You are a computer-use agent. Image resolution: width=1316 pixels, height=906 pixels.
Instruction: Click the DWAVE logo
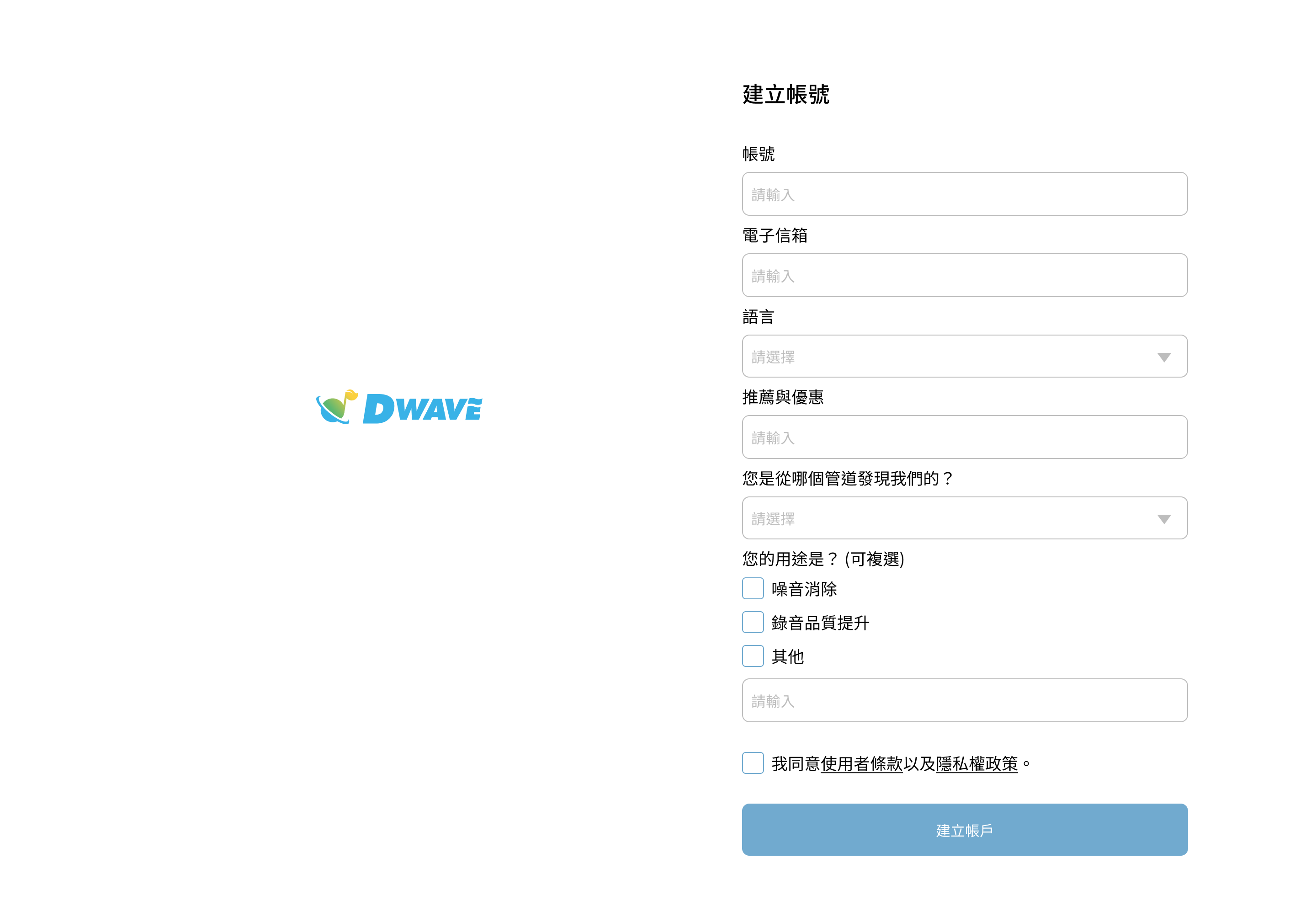[399, 406]
